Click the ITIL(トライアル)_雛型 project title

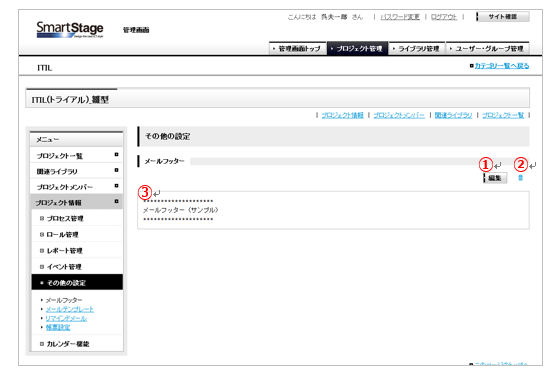click(70, 100)
